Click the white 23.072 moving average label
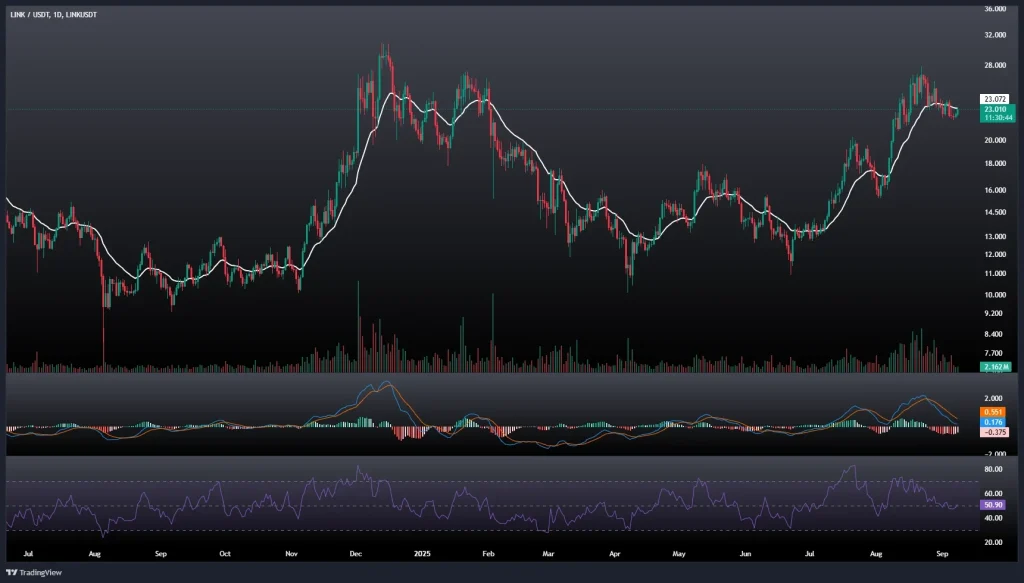Screen dimensions: 1024x583 click(x=994, y=99)
